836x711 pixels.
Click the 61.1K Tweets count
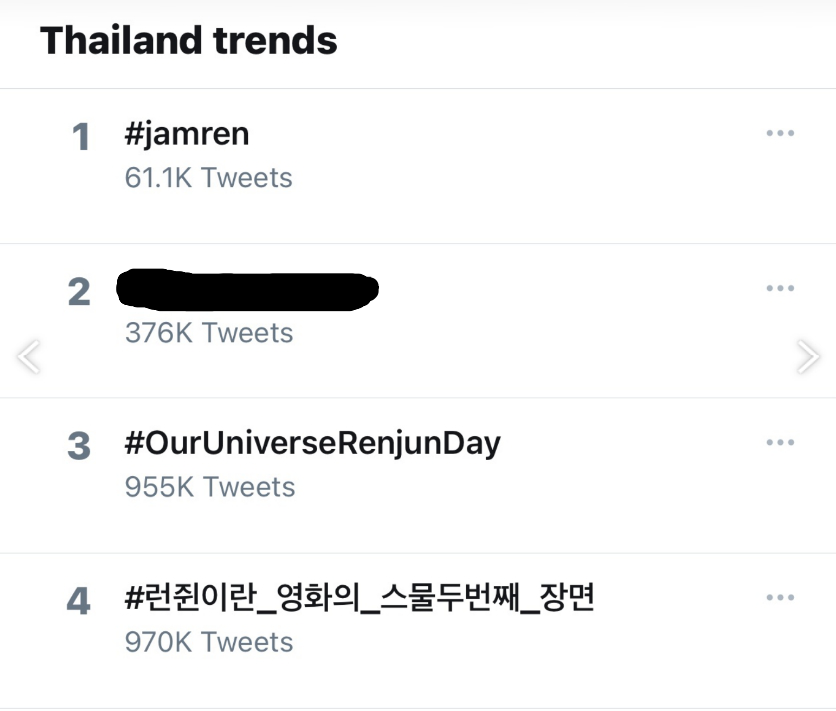208,178
